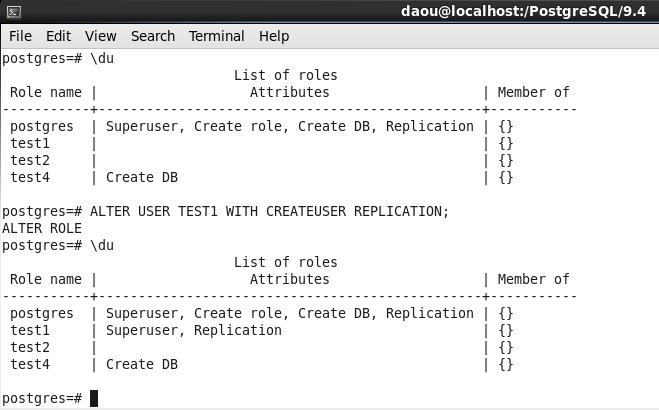Click the "Member of" header in lower table
Image resolution: width=659 pixels, height=410 pixels.
click(x=533, y=279)
